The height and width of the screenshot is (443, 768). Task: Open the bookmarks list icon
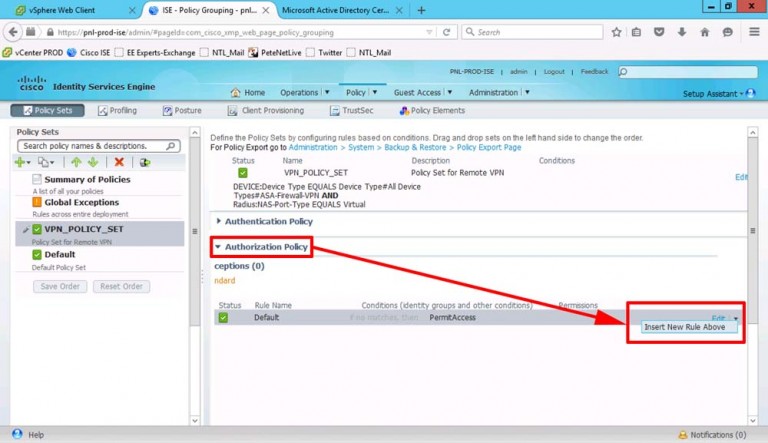click(x=636, y=32)
